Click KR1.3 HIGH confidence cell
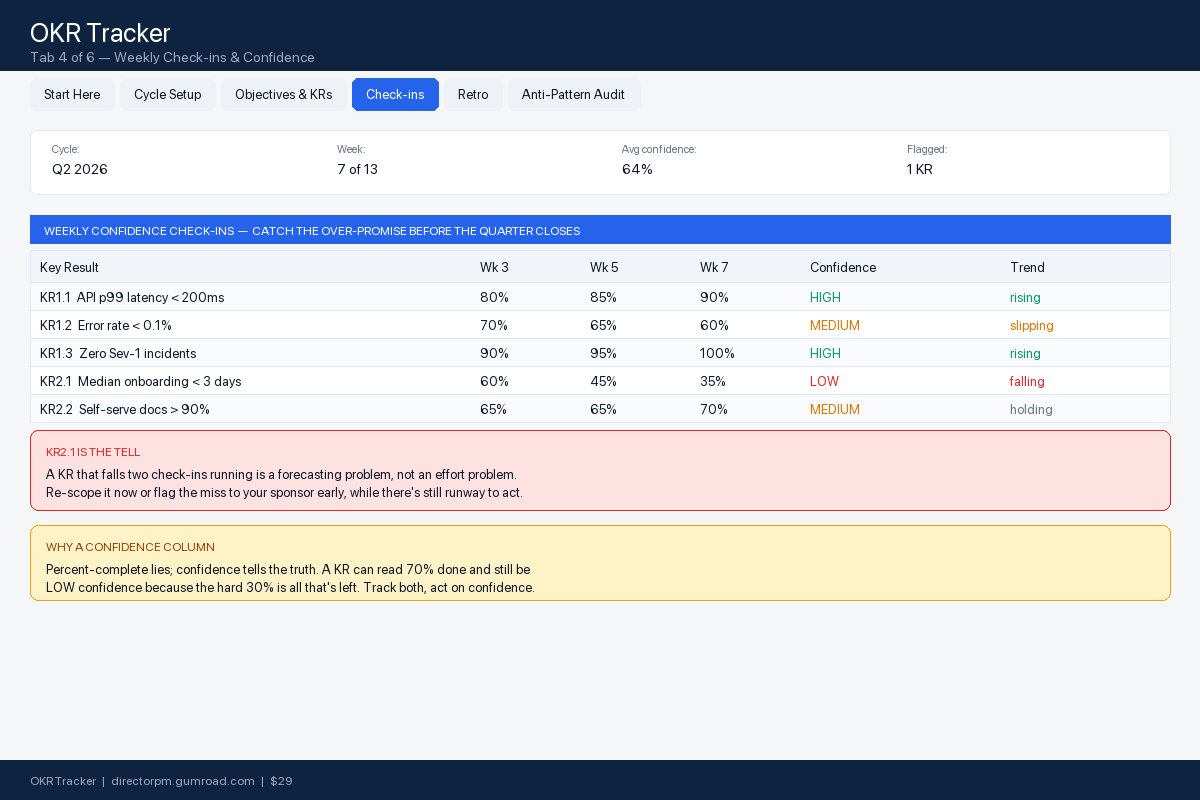This screenshot has height=800, width=1200. point(825,353)
